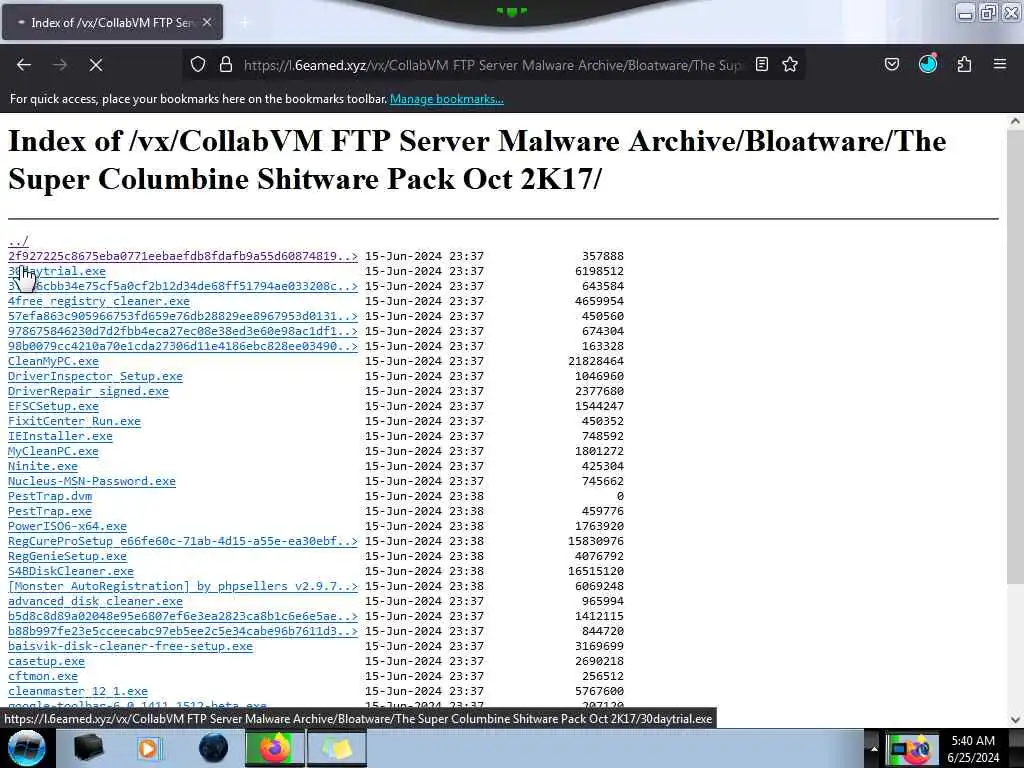Image resolution: width=1024 pixels, height=768 pixels.
Task: Open S4BDiskCleaner.exe link
Action: 71,571
